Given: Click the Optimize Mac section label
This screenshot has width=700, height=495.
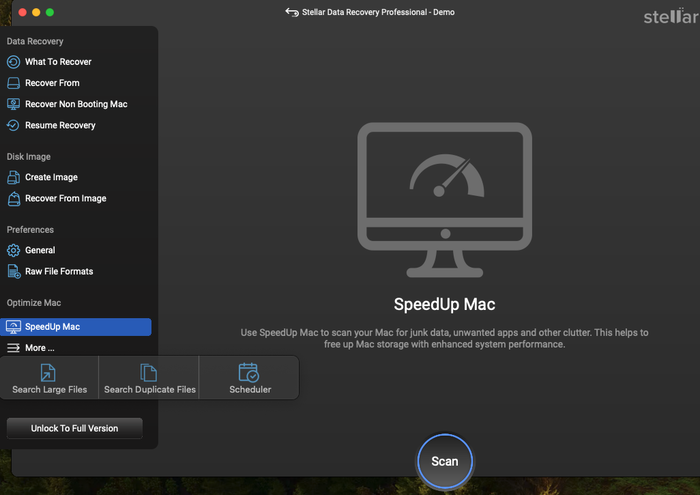Looking at the screenshot, I should click(x=34, y=303).
